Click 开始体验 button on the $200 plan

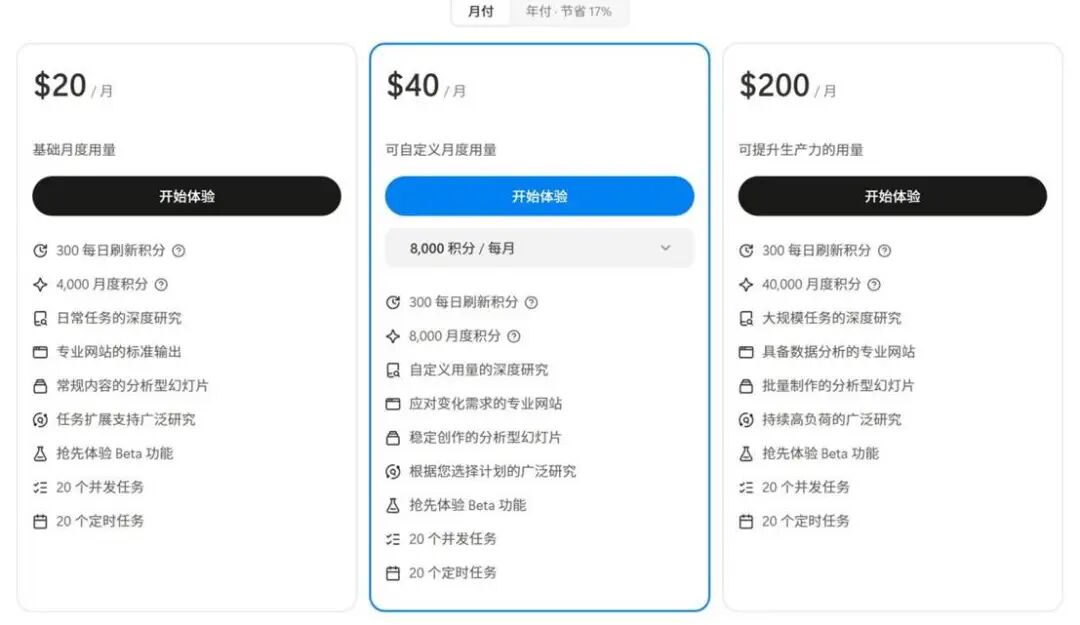(x=892, y=196)
